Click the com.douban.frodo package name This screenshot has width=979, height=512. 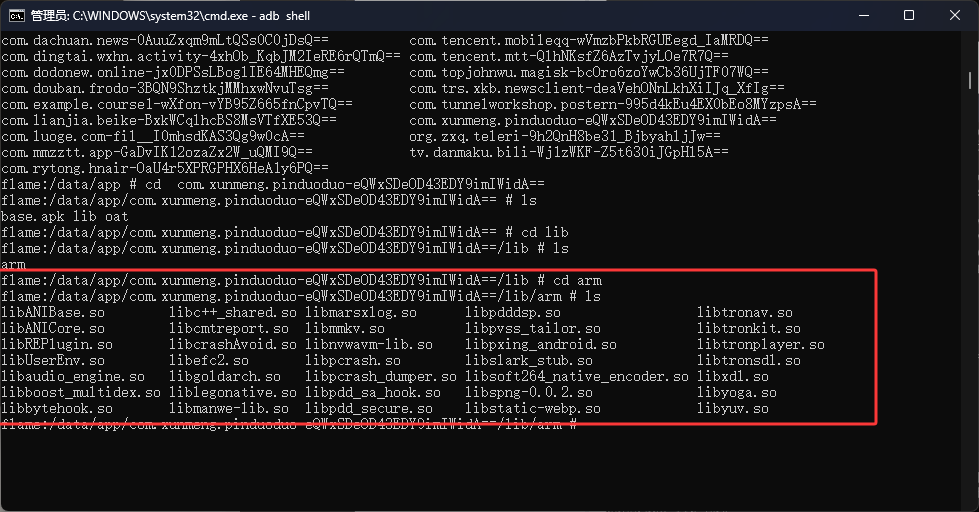(65, 89)
